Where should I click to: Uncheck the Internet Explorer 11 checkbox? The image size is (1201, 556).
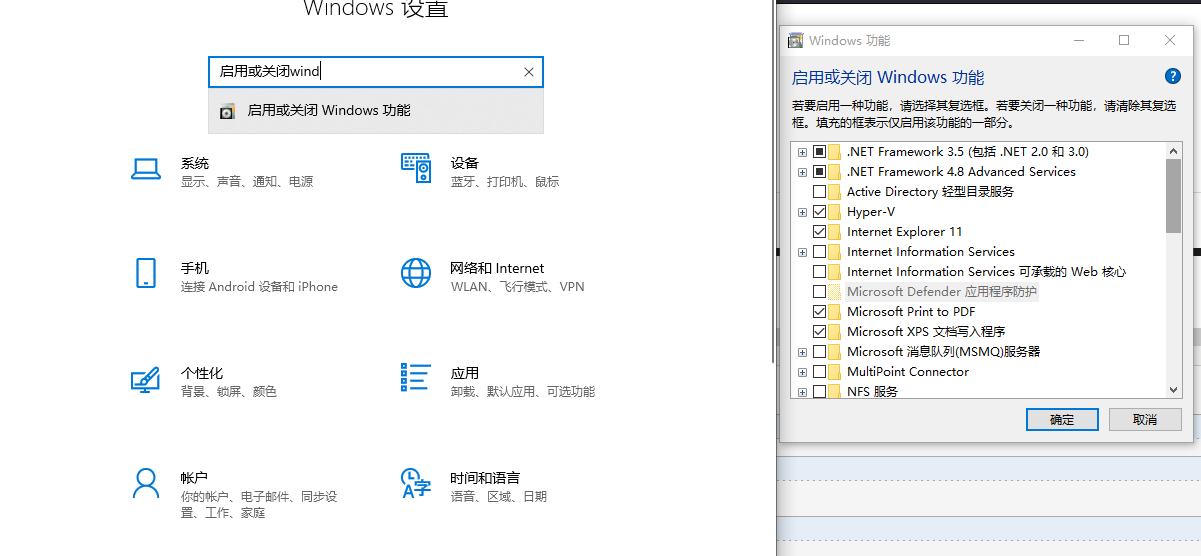pyautogui.click(x=820, y=232)
